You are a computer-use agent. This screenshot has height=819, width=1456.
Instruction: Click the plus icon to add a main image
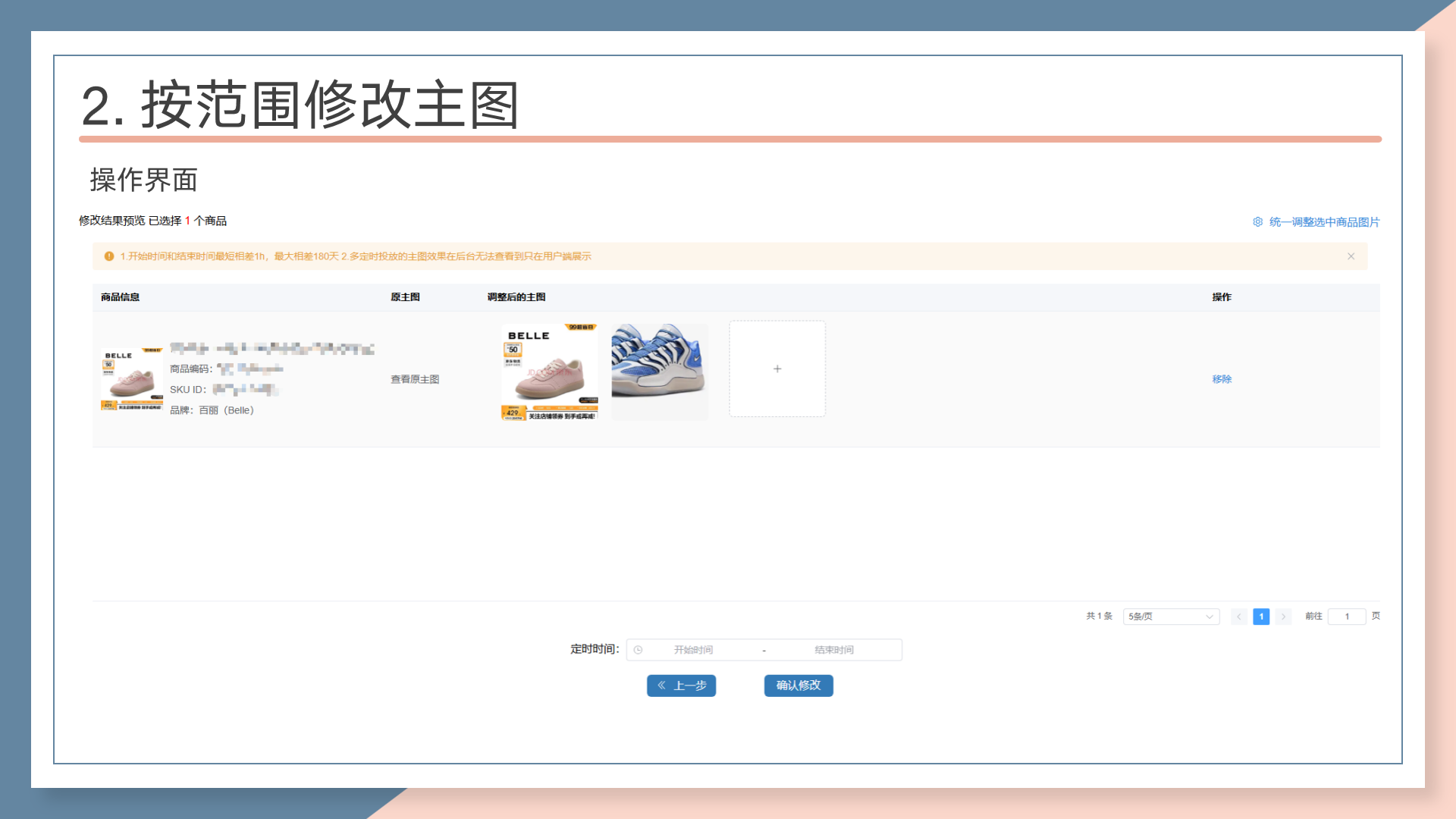(777, 369)
